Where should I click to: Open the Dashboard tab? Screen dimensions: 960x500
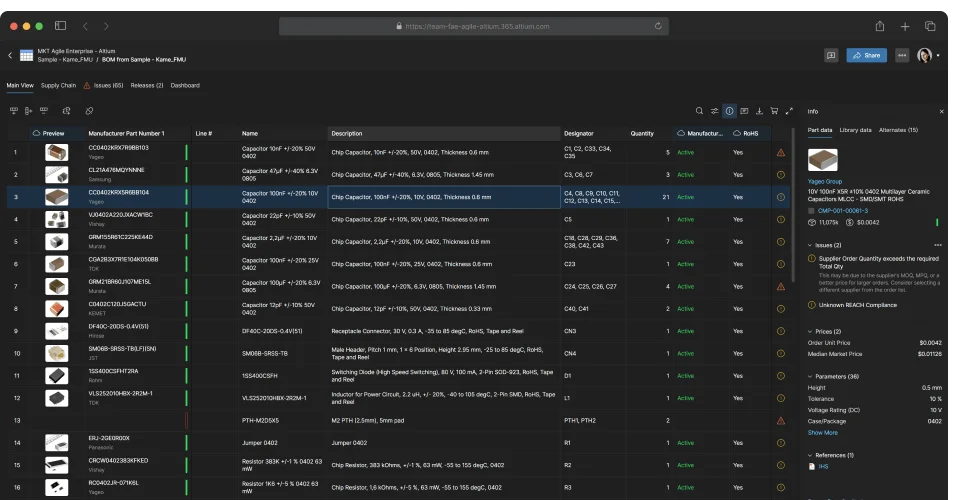coord(185,86)
